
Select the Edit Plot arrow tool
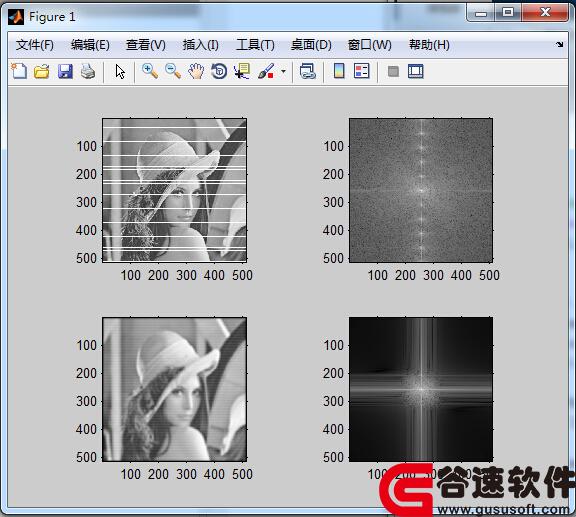[120, 71]
